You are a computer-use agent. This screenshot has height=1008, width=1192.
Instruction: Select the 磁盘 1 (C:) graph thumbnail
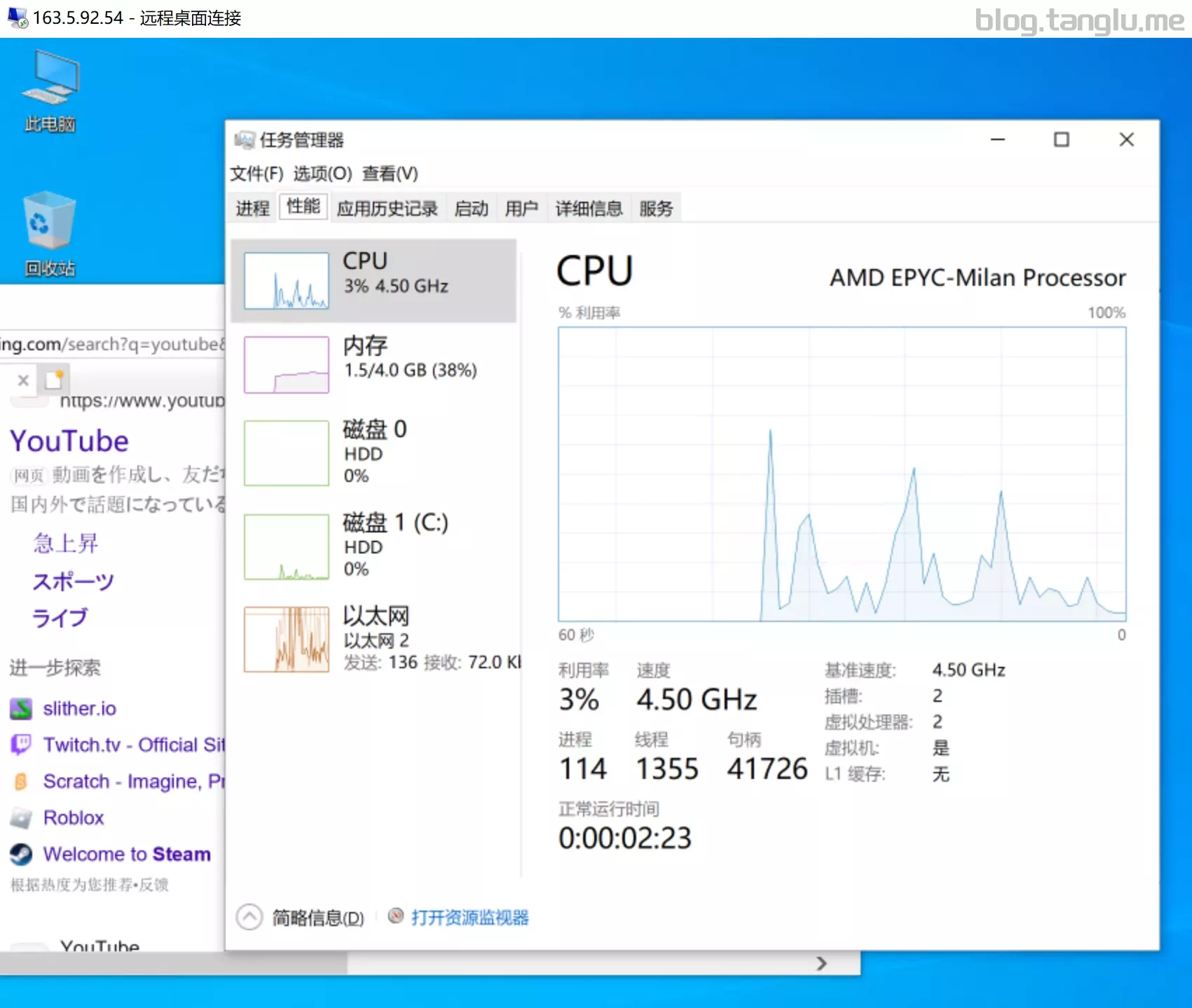coord(286,546)
